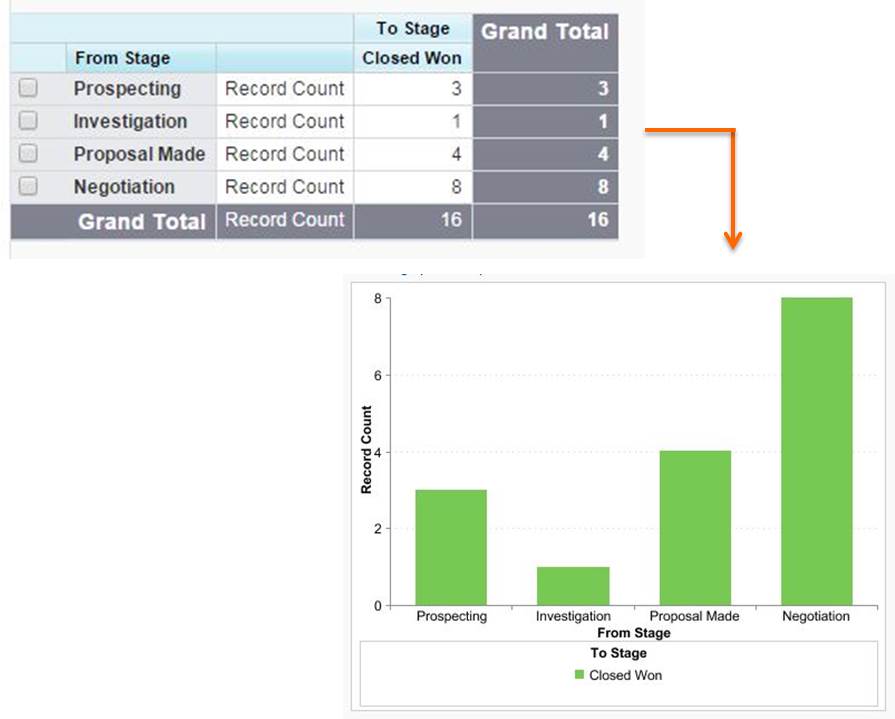Enable the Negotiation row checkbox
This screenshot has width=895, height=719.
(x=28, y=187)
